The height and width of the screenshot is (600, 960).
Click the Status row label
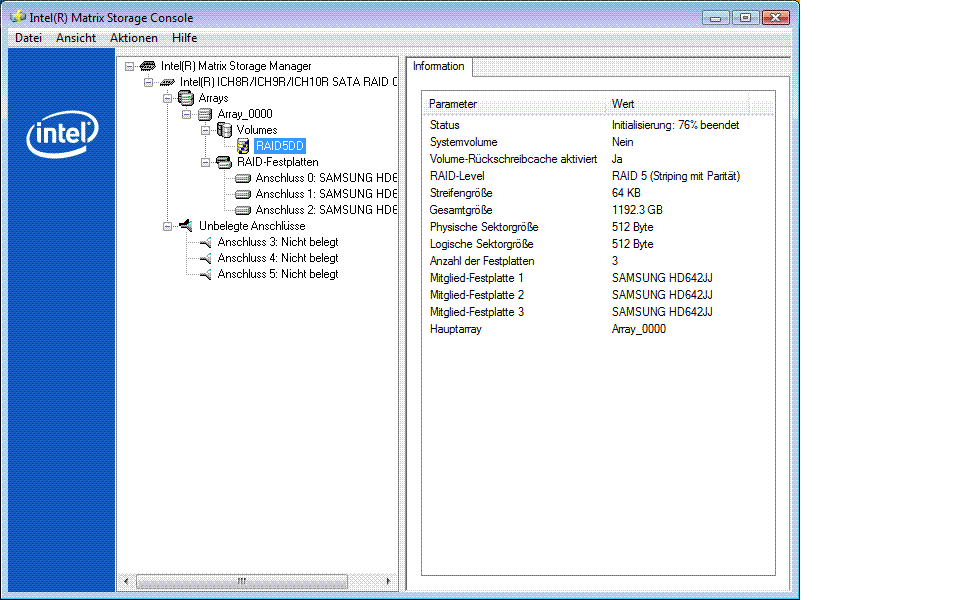[x=444, y=125]
